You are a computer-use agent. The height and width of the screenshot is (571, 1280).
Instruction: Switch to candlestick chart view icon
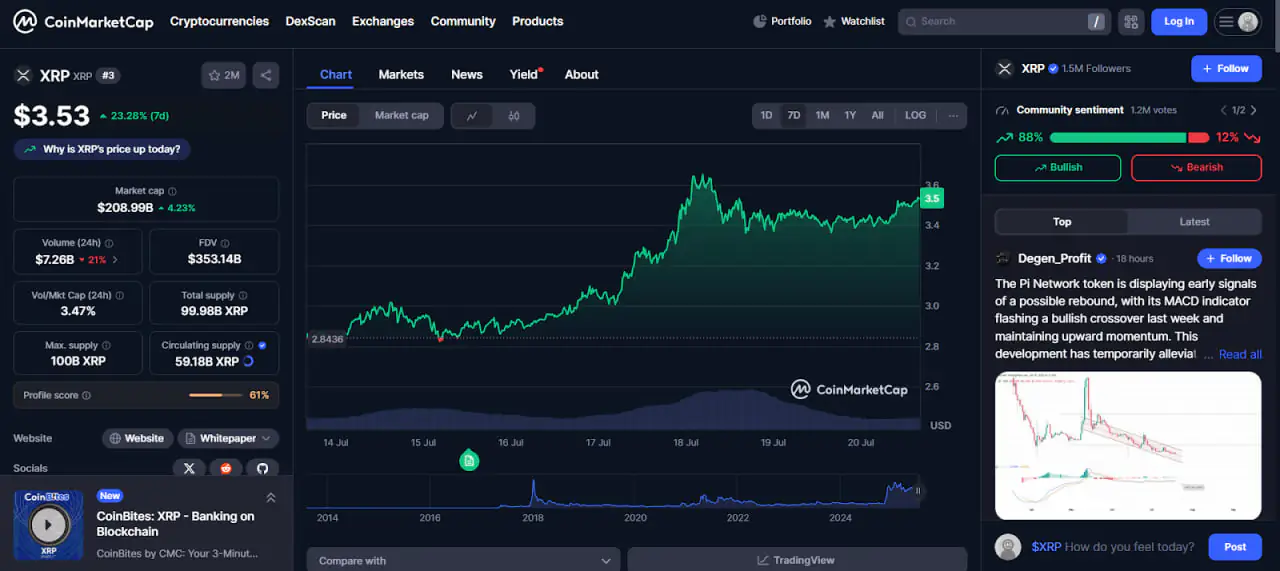pos(514,116)
